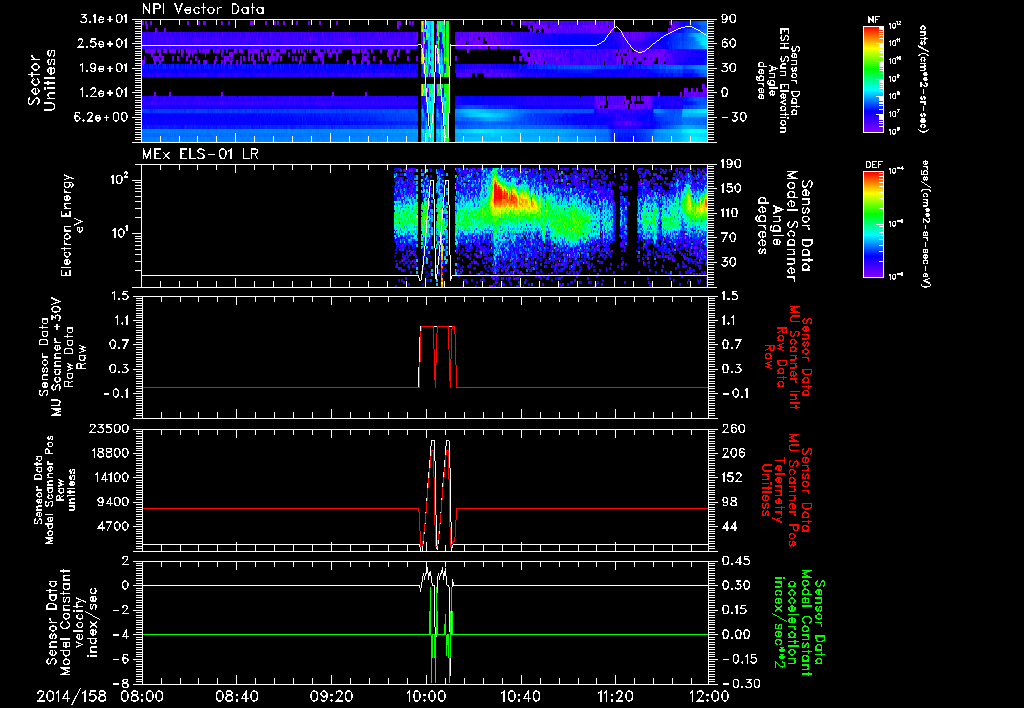
Task: Click the "Electron Energy eV" axis label
Action: pos(72,225)
